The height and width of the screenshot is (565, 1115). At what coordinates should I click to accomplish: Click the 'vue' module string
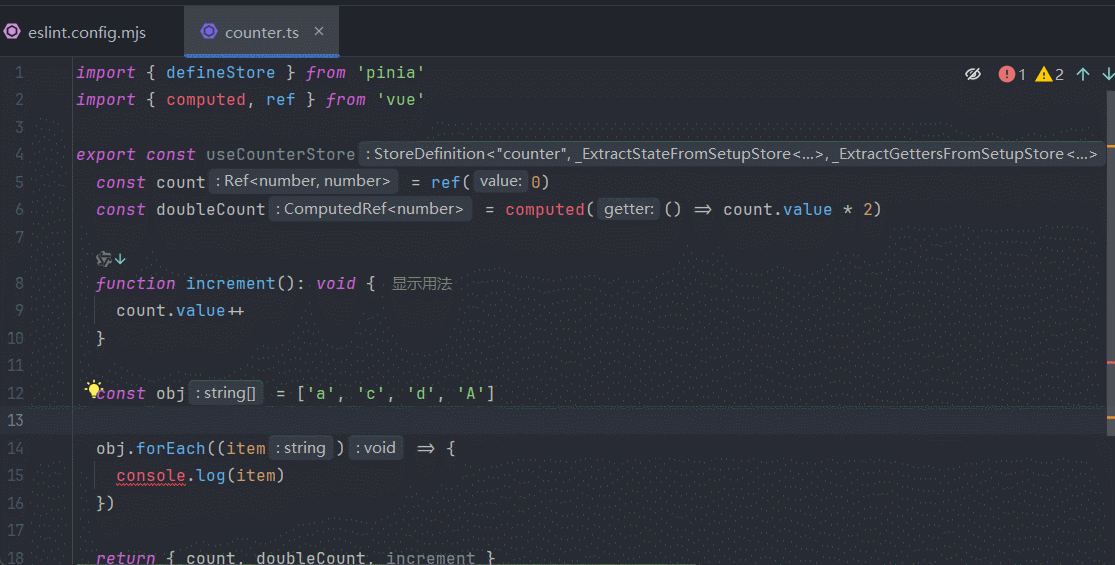click(x=400, y=99)
